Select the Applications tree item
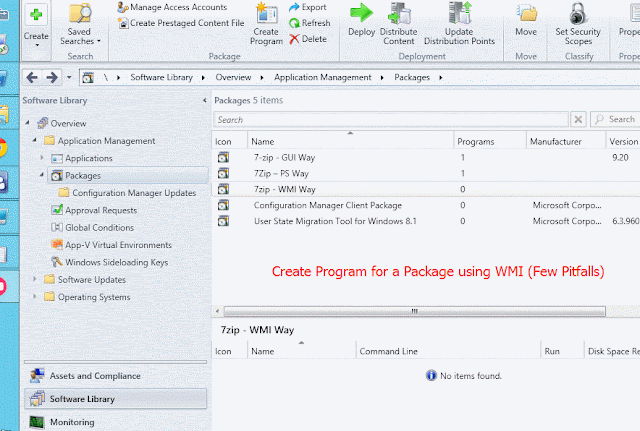The height and width of the screenshot is (431, 640). click(x=89, y=158)
